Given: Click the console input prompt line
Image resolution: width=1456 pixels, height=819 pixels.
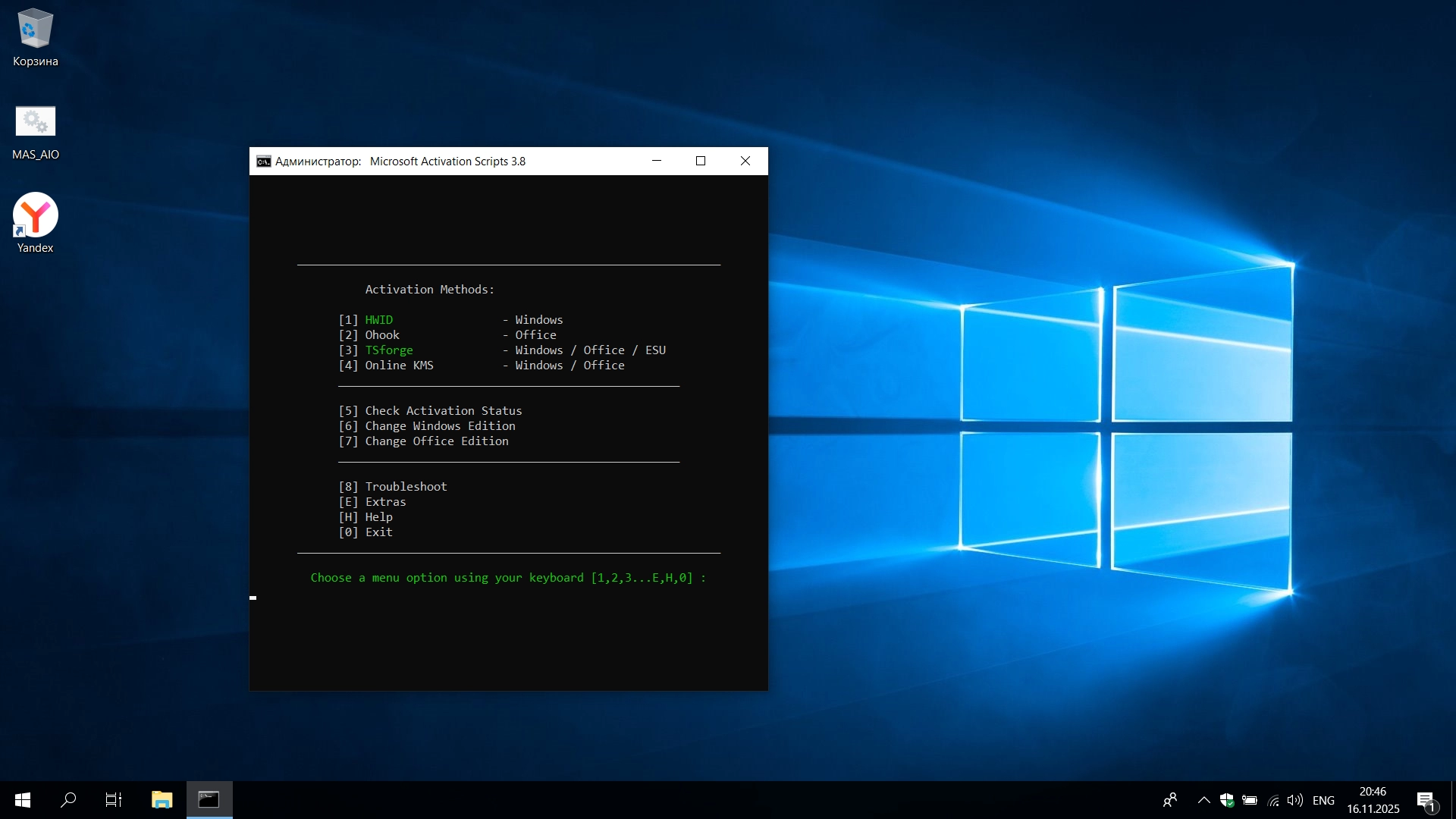Looking at the screenshot, I should [x=509, y=578].
